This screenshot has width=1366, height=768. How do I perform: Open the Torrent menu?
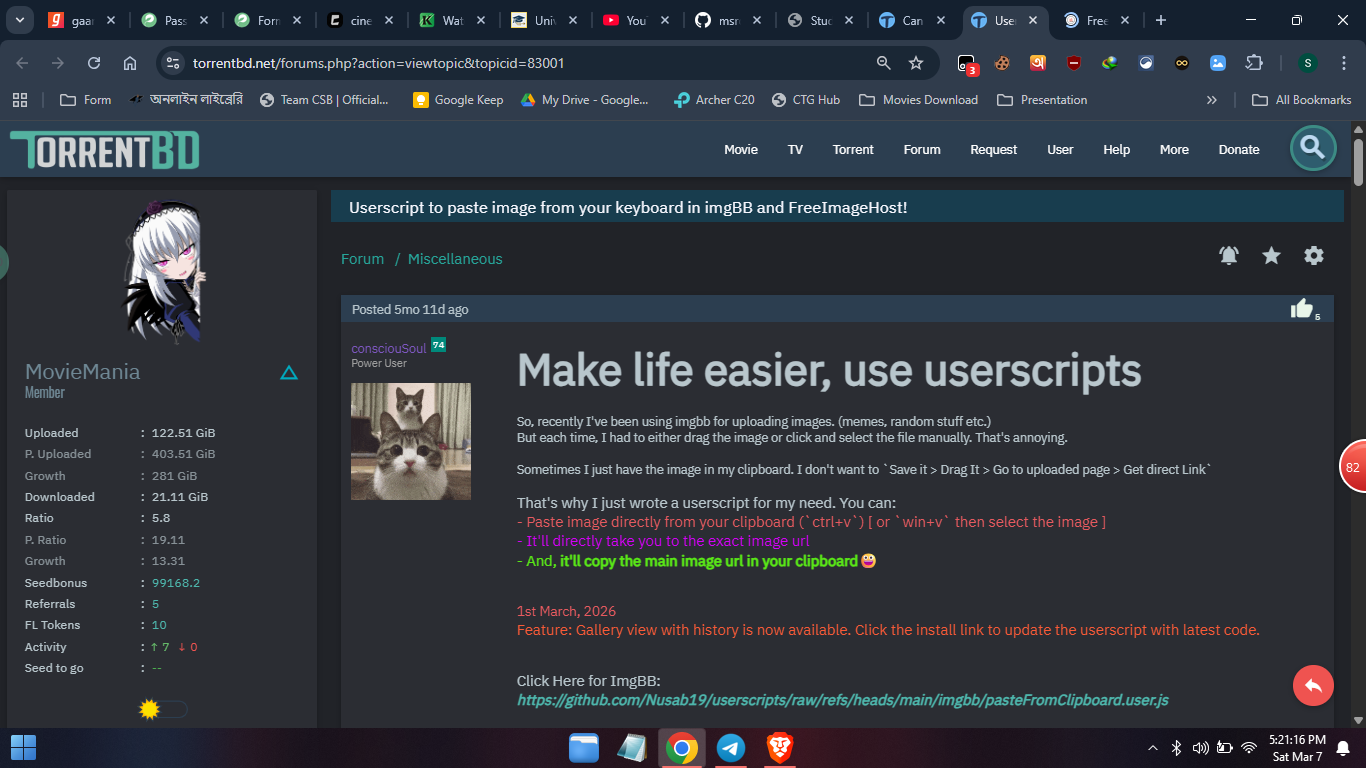(853, 150)
